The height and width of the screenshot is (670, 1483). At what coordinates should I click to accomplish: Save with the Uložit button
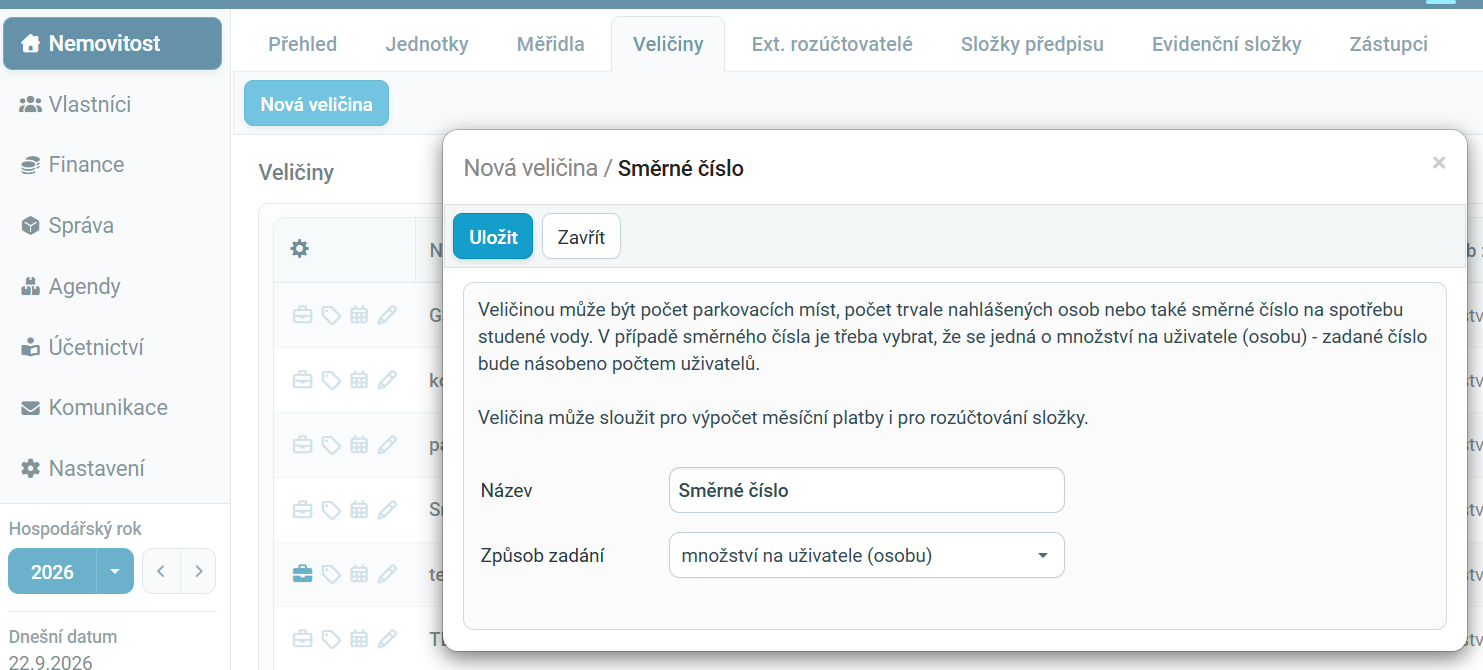tap(493, 237)
